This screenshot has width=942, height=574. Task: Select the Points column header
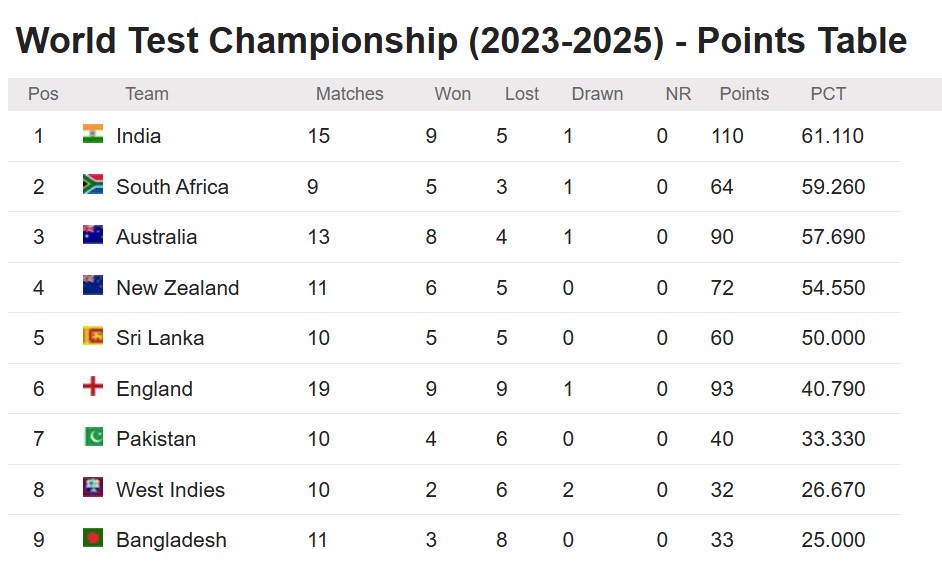[x=744, y=94]
